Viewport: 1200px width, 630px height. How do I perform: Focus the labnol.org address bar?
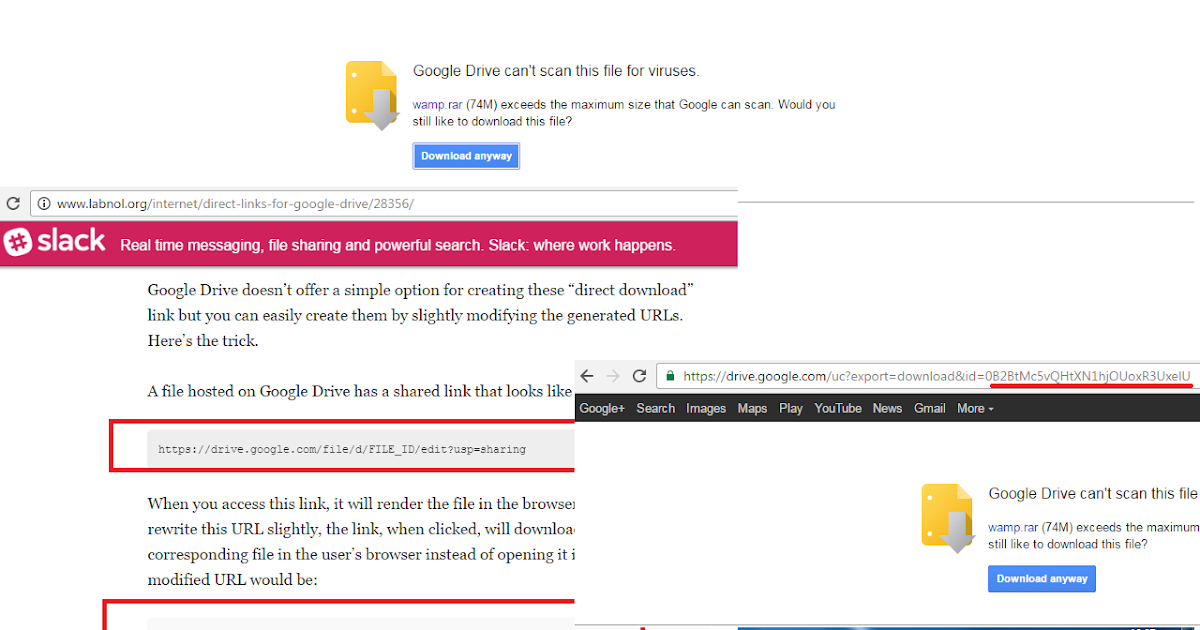pos(384,203)
